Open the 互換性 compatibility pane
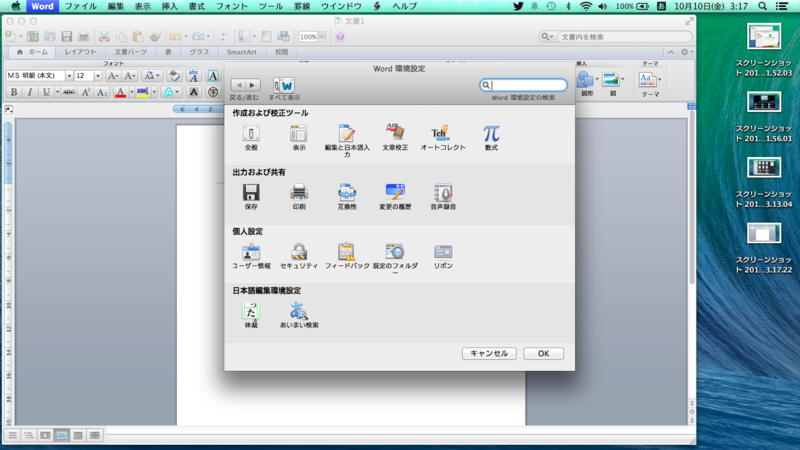800x450 pixels. coord(347,197)
